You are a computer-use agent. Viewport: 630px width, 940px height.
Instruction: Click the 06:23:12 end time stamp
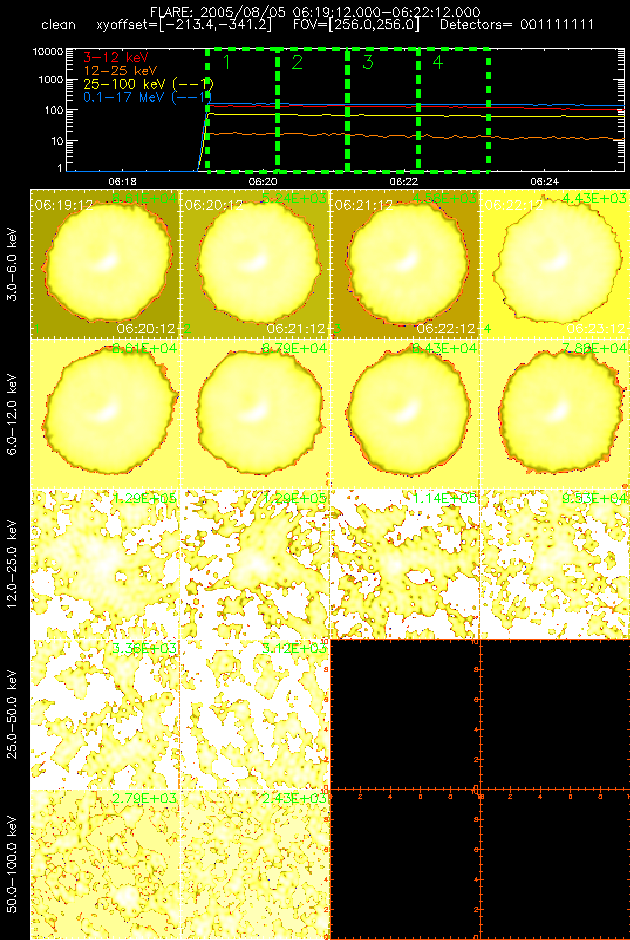click(x=596, y=329)
